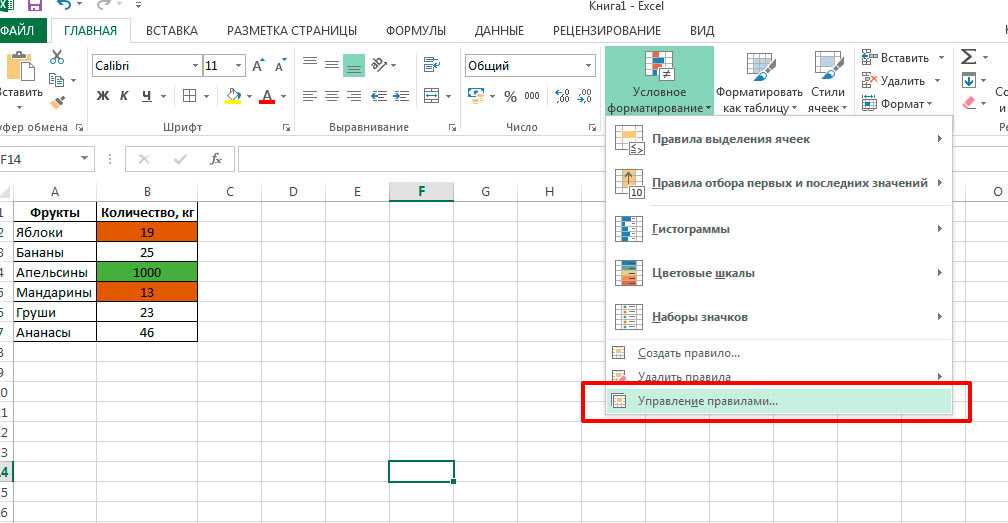
Task: Click the Fill down icon
Action: tap(969, 80)
